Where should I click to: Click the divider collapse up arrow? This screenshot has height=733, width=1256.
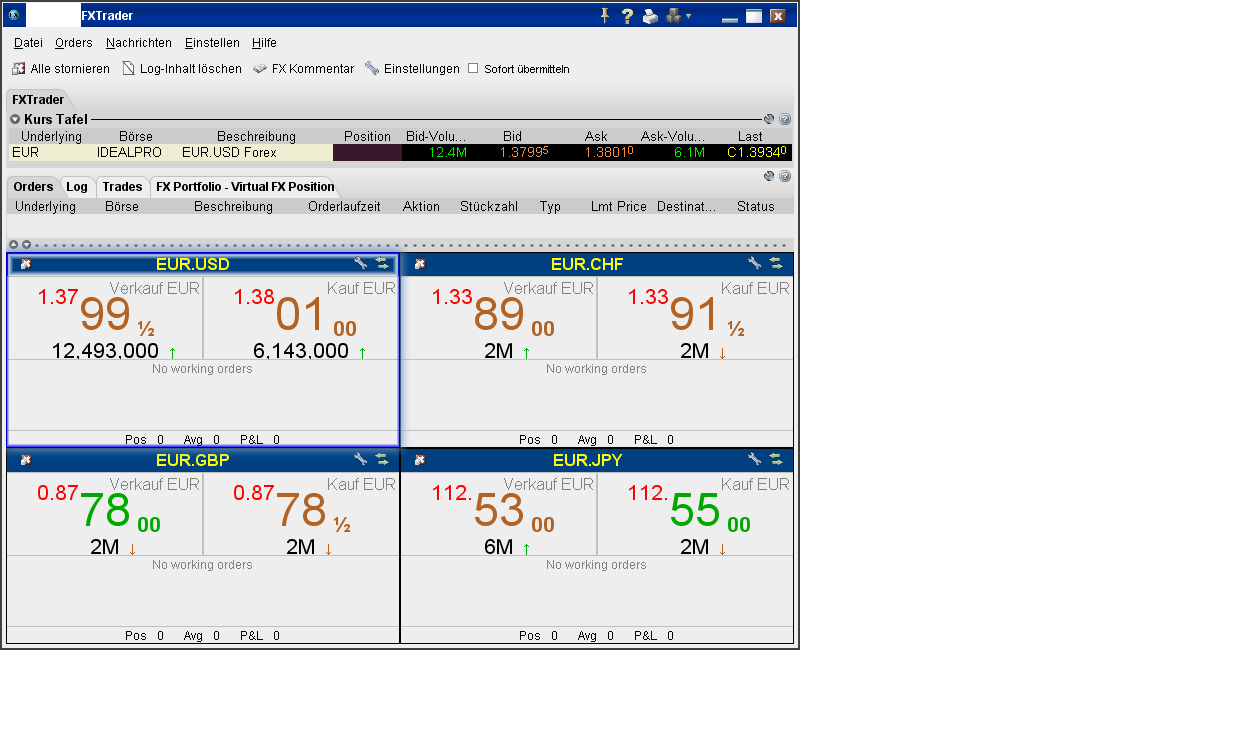14,244
